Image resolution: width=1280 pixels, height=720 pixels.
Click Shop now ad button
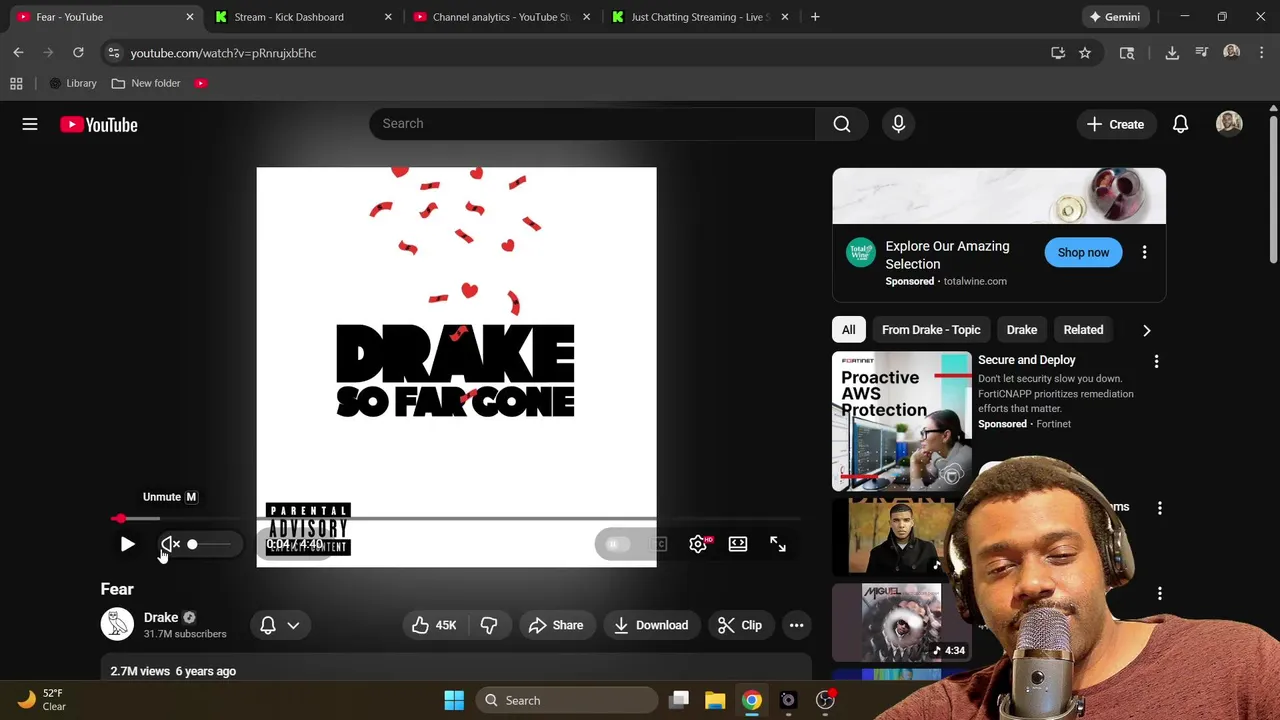click(x=1083, y=253)
